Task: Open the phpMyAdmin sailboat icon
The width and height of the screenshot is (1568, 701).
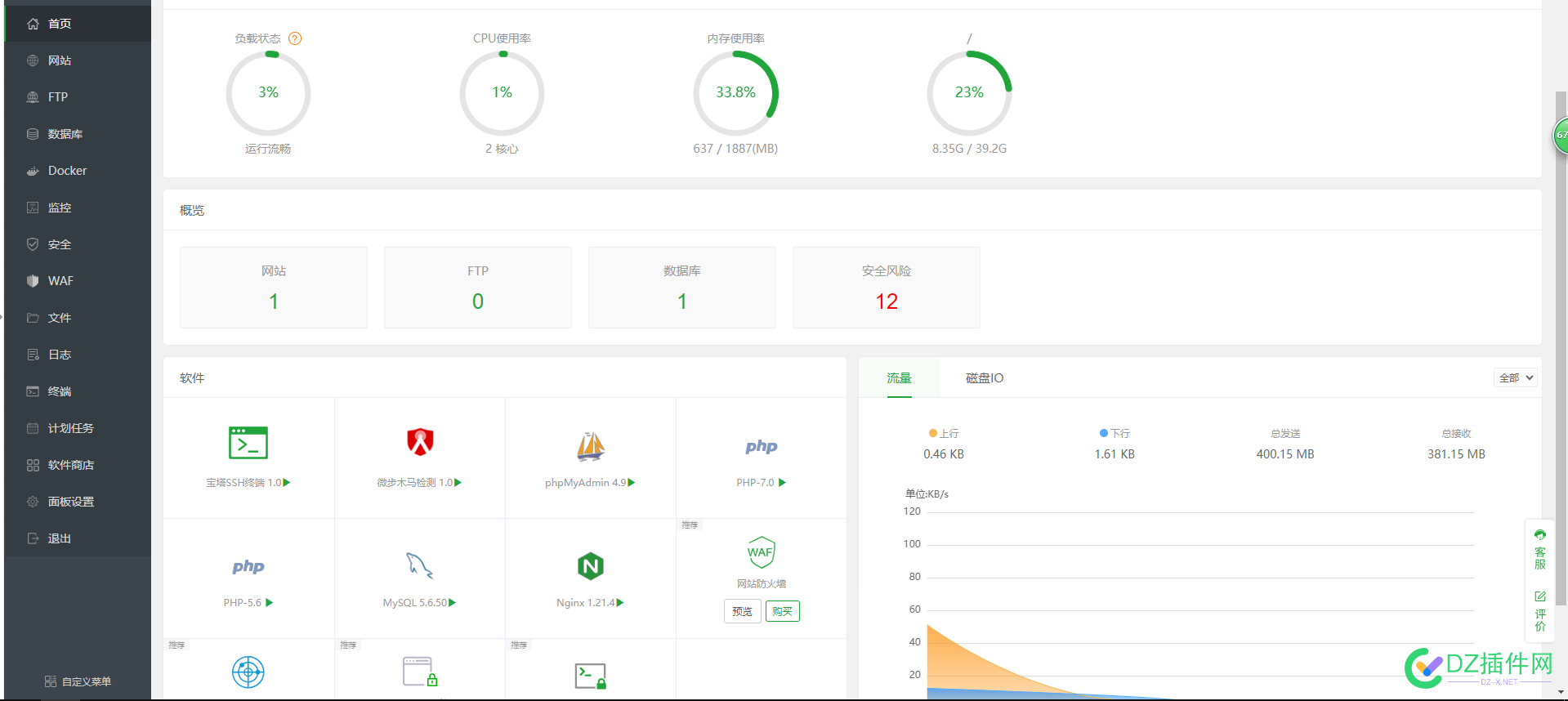Action: pyautogui.click(x=591, y=446)
